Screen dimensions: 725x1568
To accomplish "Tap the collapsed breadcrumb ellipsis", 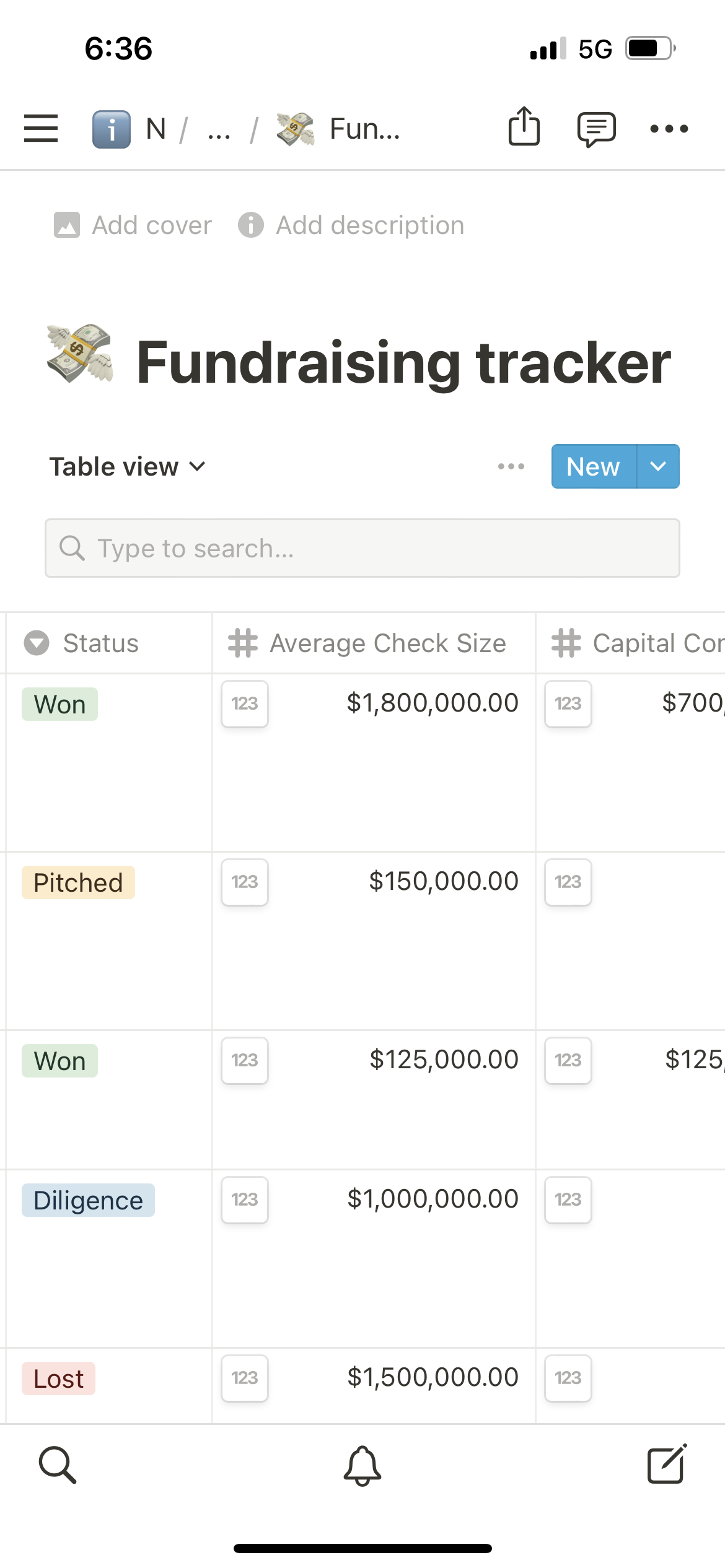I will 219,129.
